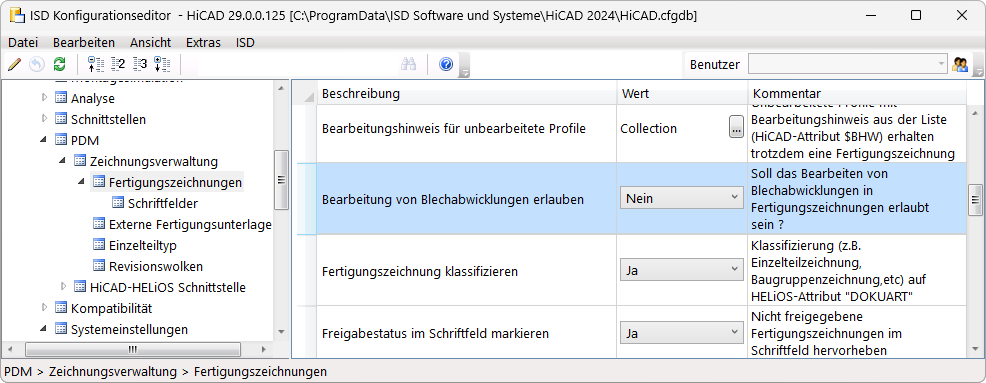Click the Beschreibung column header
986x383 pixels.
tap(466, 94)
